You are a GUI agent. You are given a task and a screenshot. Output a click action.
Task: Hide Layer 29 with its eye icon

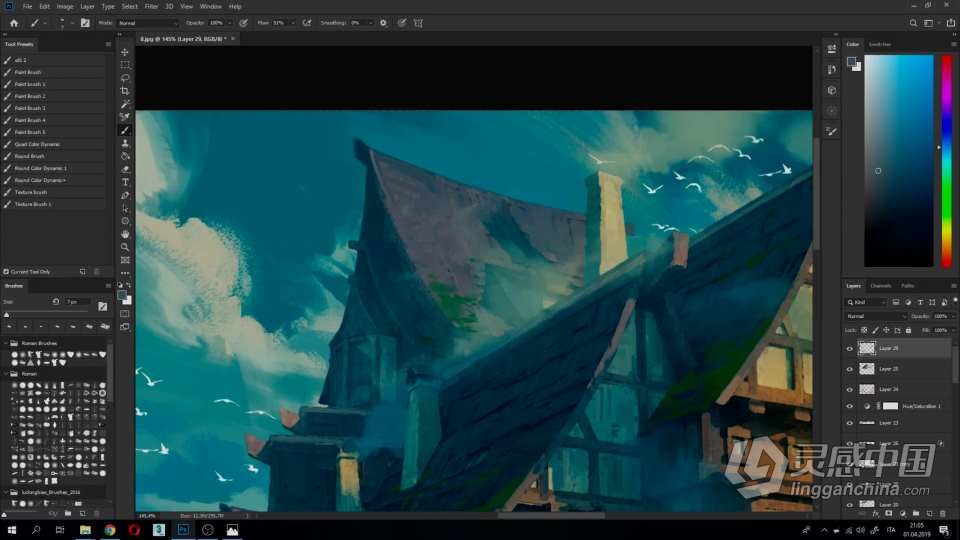pos(849,348)
